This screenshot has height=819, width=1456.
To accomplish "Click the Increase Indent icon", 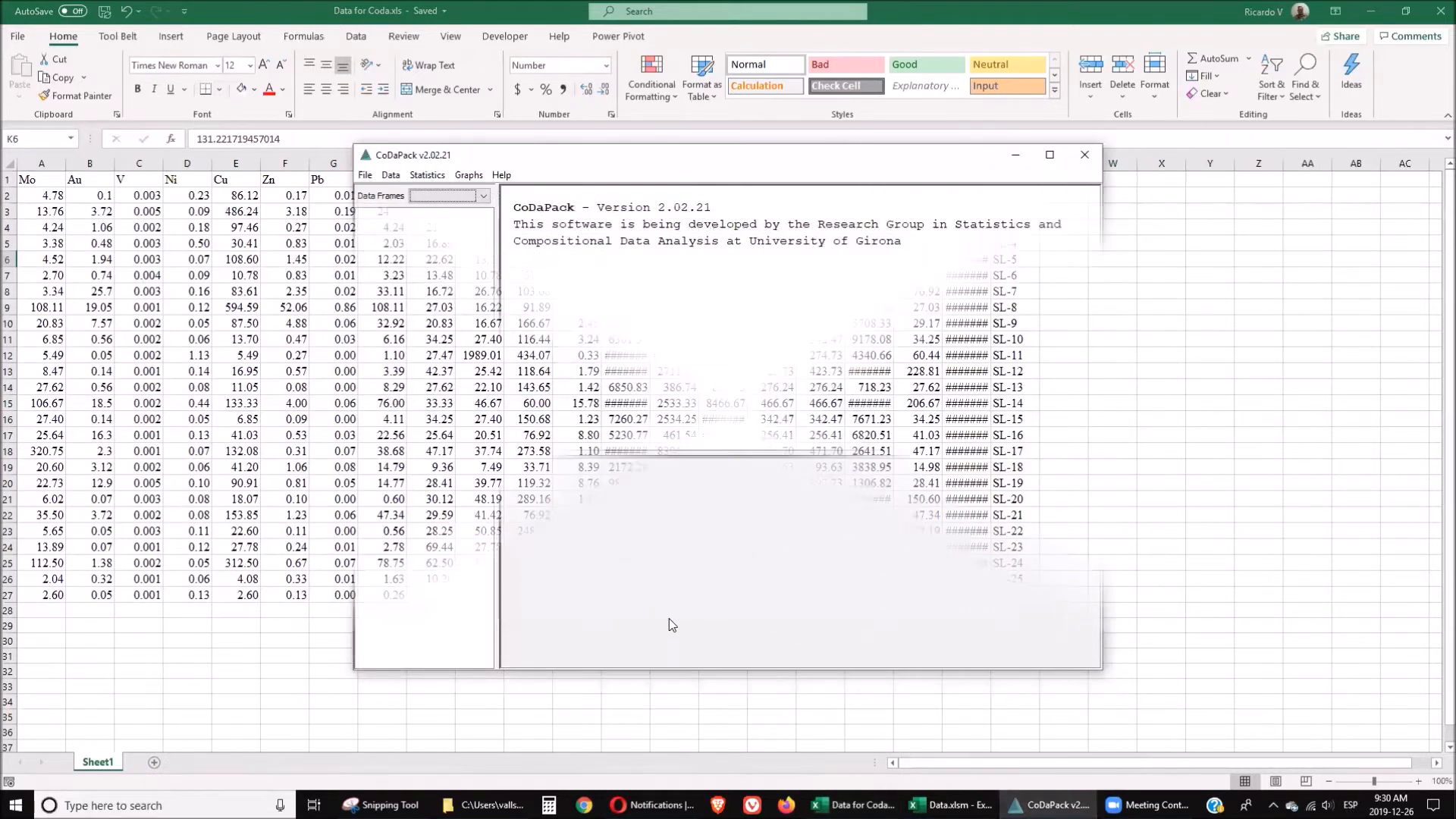I will 383,89.
